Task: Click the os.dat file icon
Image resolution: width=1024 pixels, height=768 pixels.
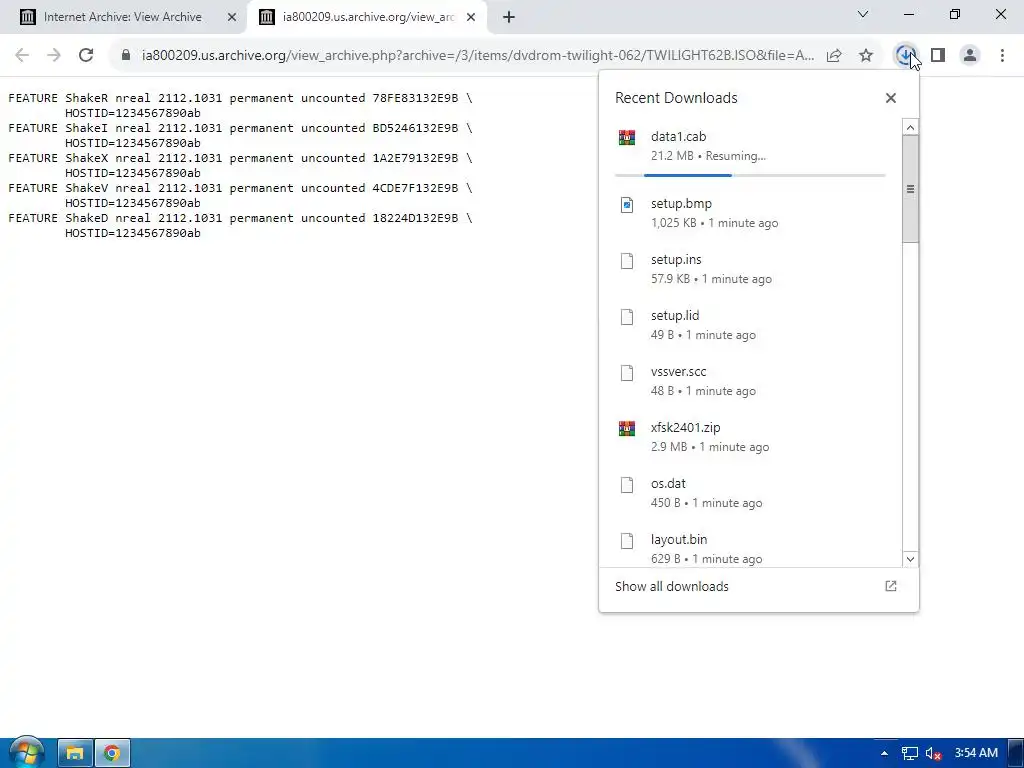Action: (627, 485)
